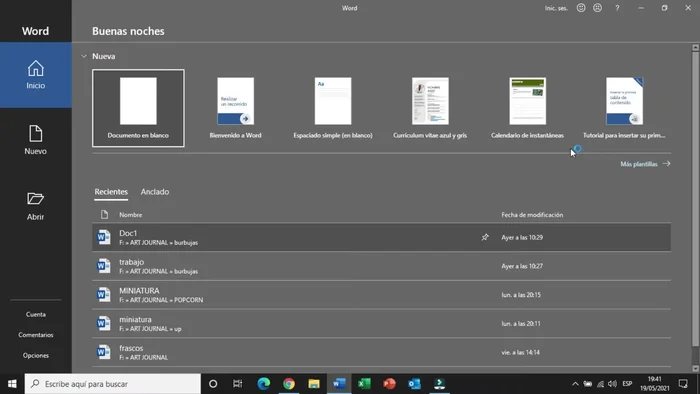700x394 pixels.
Task: Open PowerPoint from the taskbar
Action: [x=389, y=384]
